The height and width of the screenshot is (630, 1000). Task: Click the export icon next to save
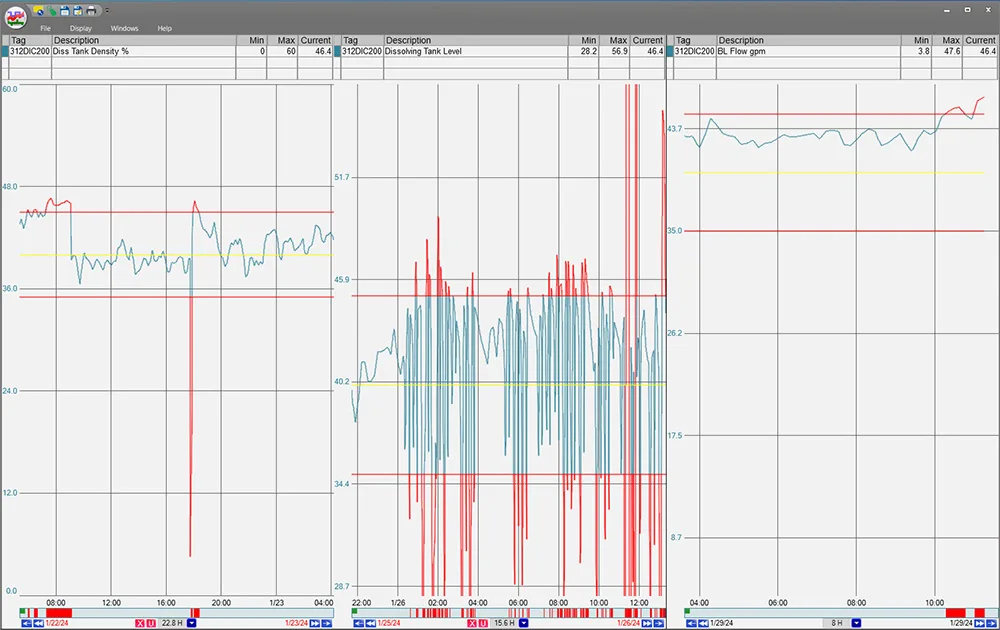(x=78, y=10)
